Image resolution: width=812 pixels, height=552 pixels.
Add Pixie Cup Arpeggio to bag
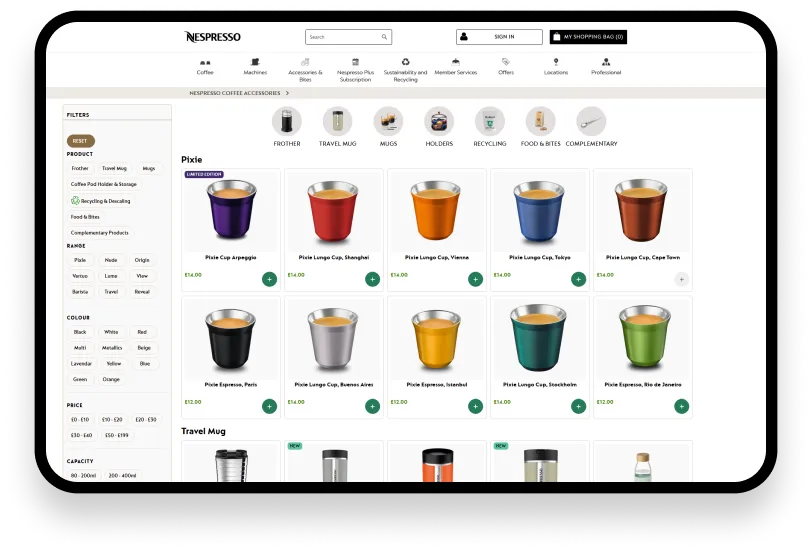click(269, 279)
